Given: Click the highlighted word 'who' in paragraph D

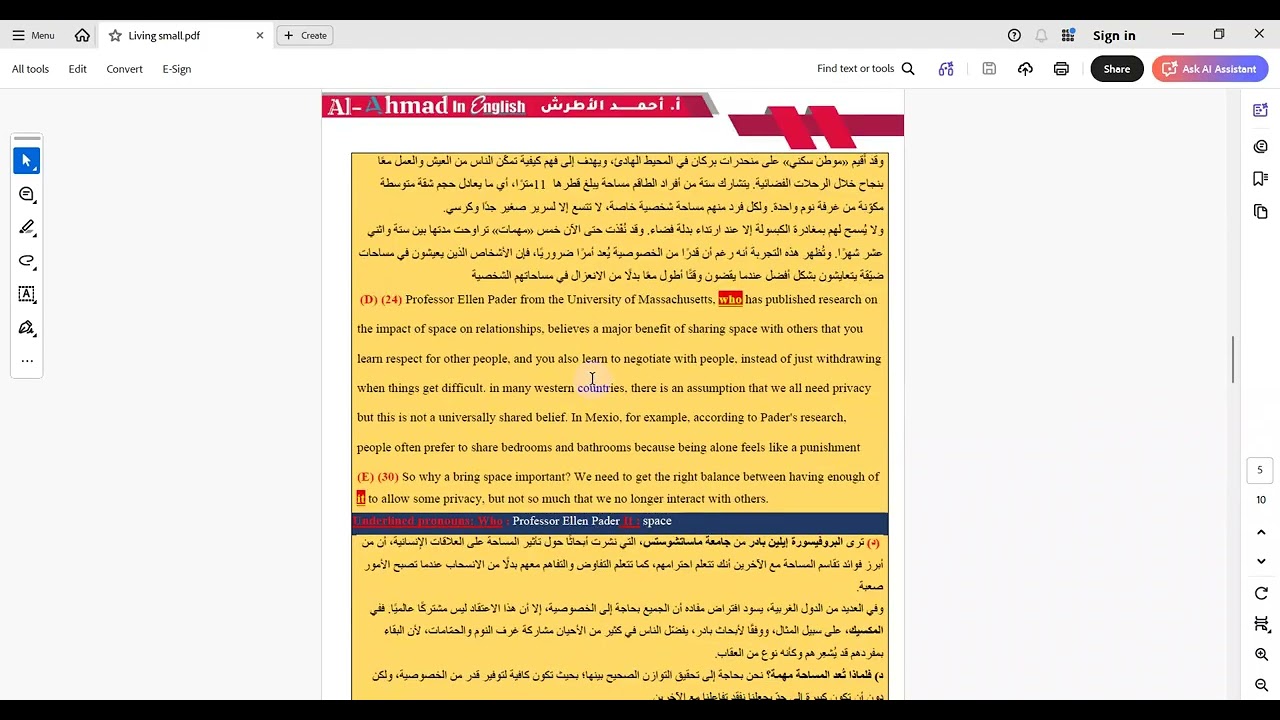Looking at the screenshot, I should coord(730,299).
